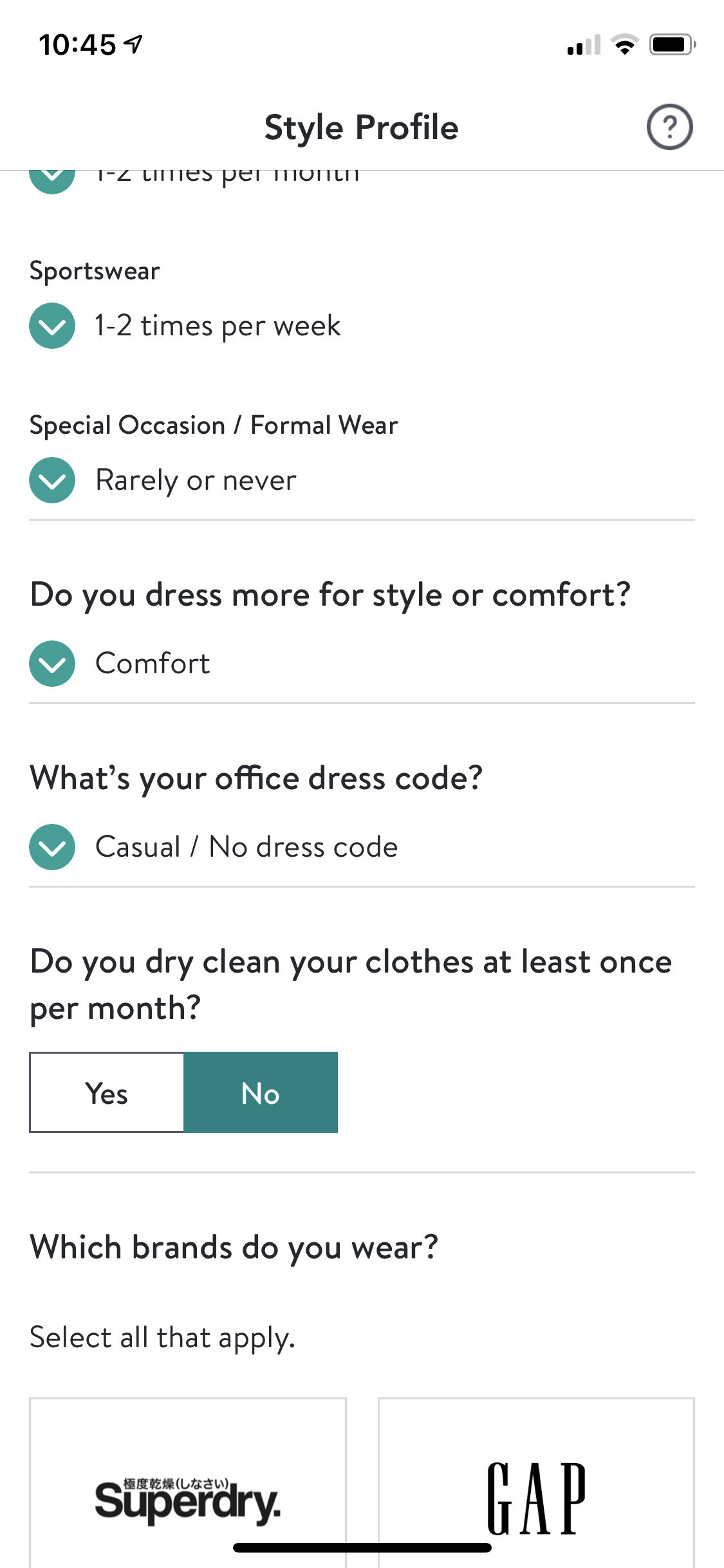Tap the battery icon in status bar
724x1568 pixels.
pos(672,44)
